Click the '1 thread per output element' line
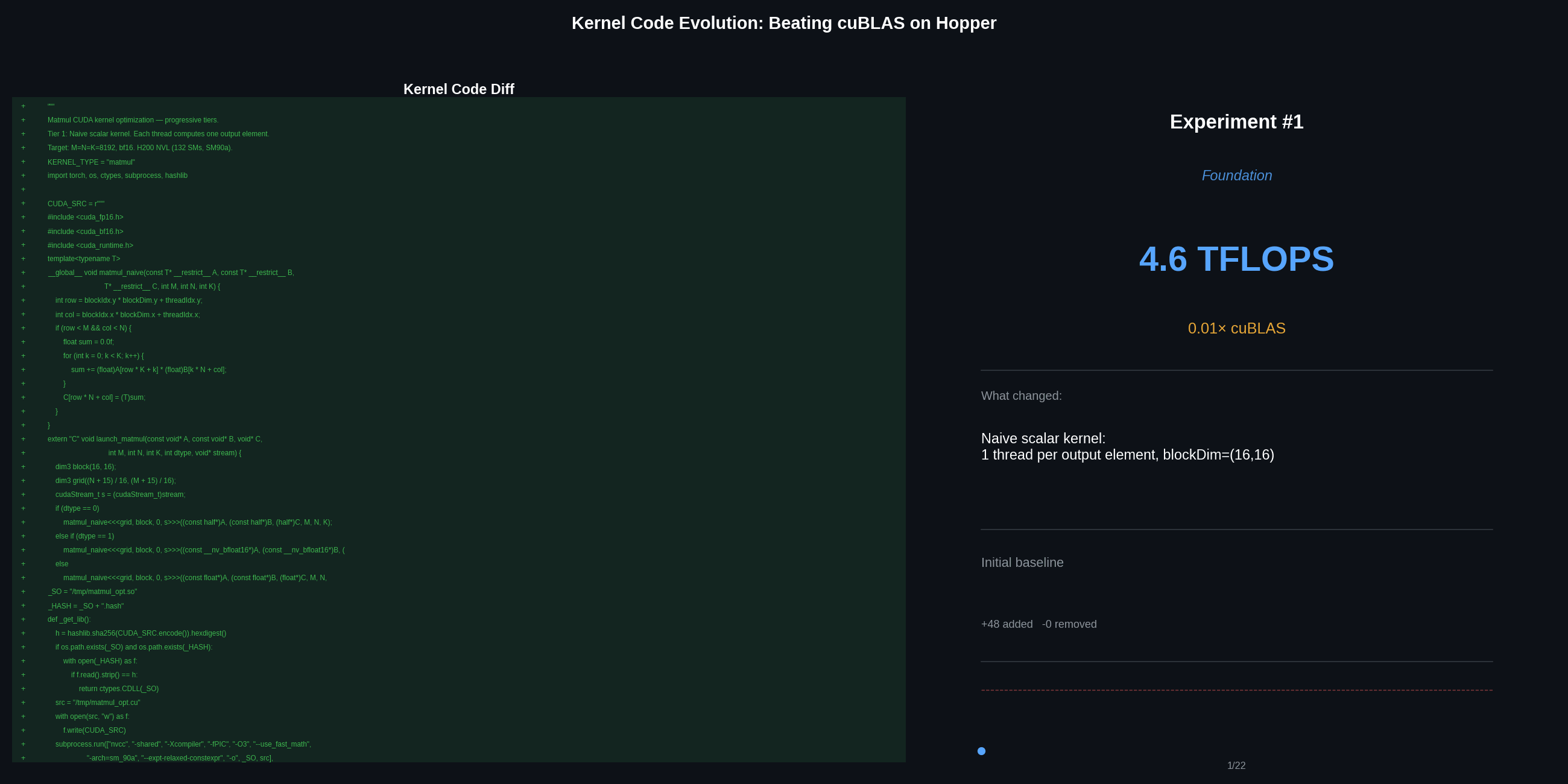1568x784 pixels. coord(1127,455)
